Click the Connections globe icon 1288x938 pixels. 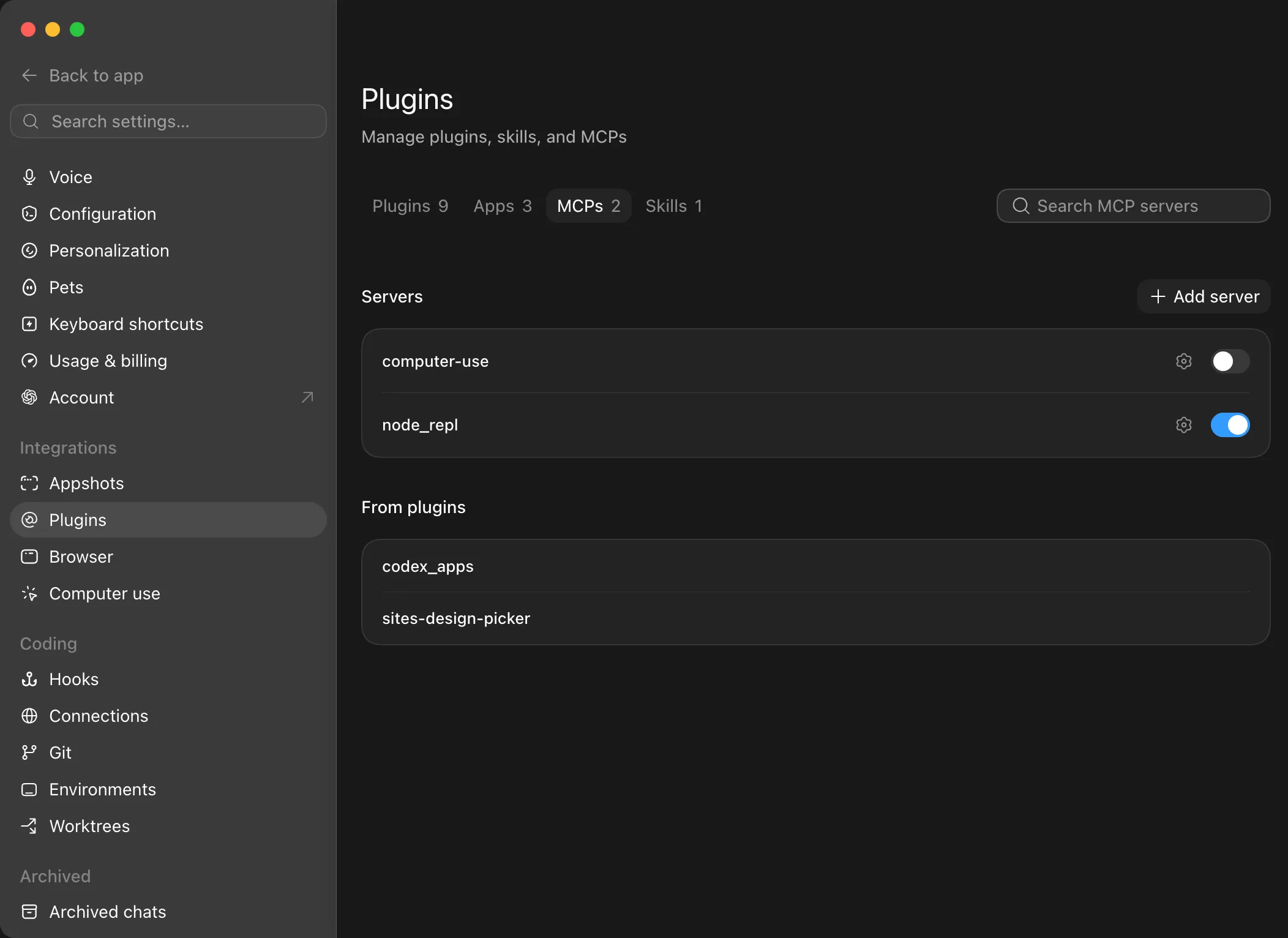[x=29, y=716]
